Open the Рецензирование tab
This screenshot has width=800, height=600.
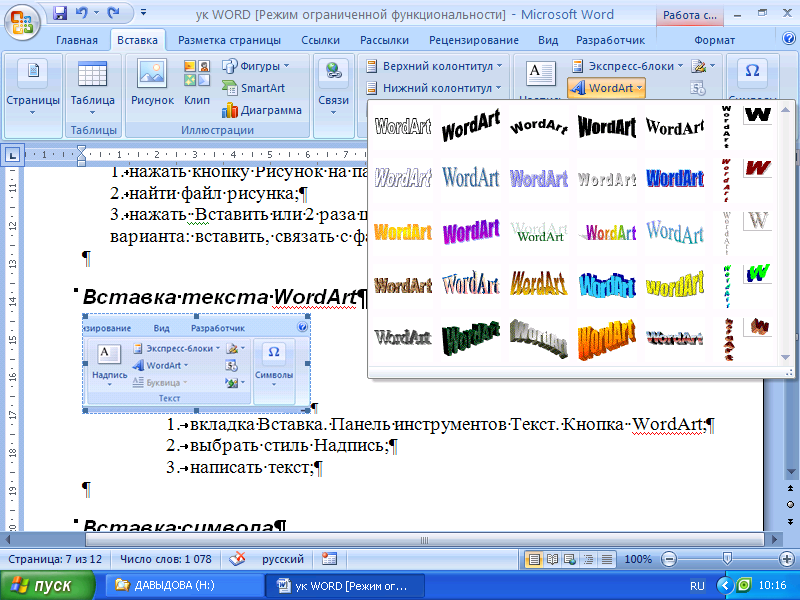click(x=473, y=40)
